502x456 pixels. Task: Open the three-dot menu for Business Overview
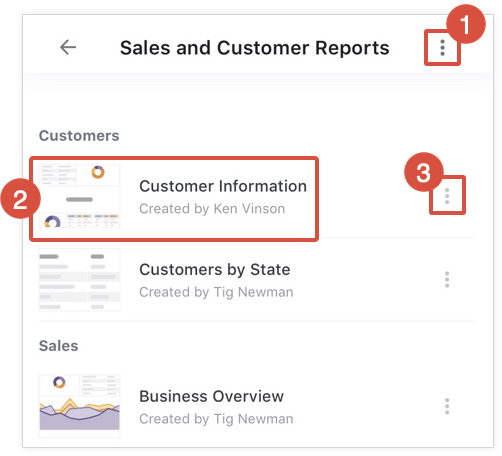coord(447,406)
